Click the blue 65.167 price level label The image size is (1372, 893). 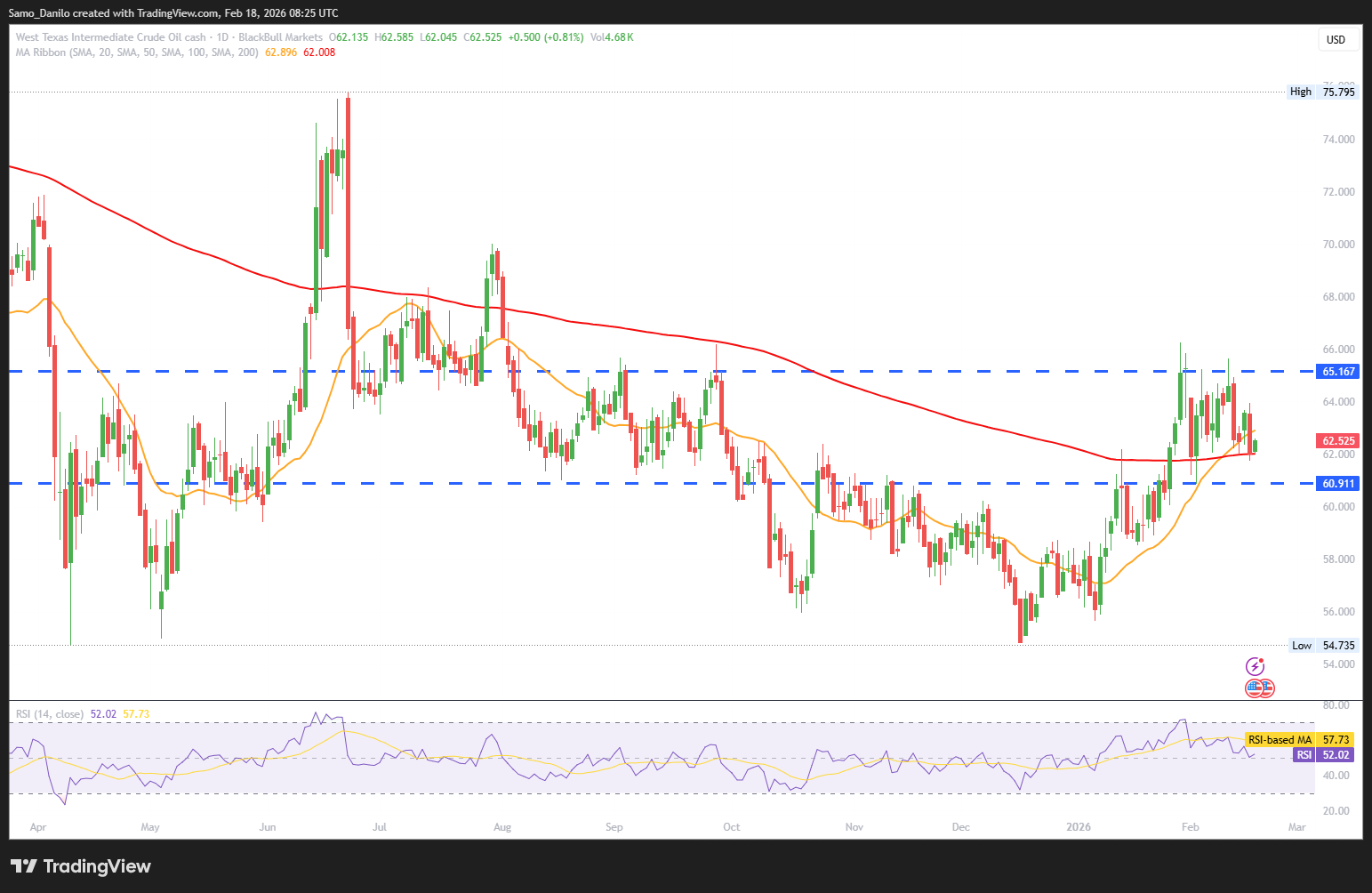click(1337, 372)
